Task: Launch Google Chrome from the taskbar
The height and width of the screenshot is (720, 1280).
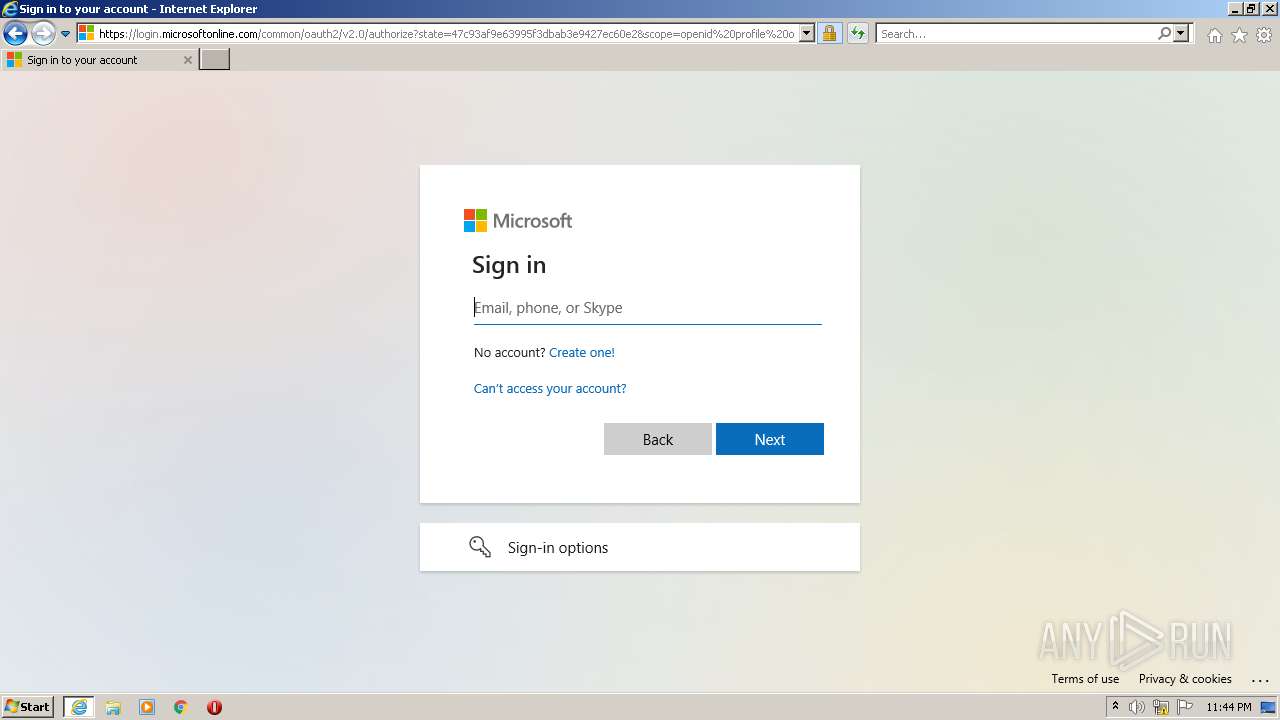Action: pyautogui.click(x=181, y=707)
